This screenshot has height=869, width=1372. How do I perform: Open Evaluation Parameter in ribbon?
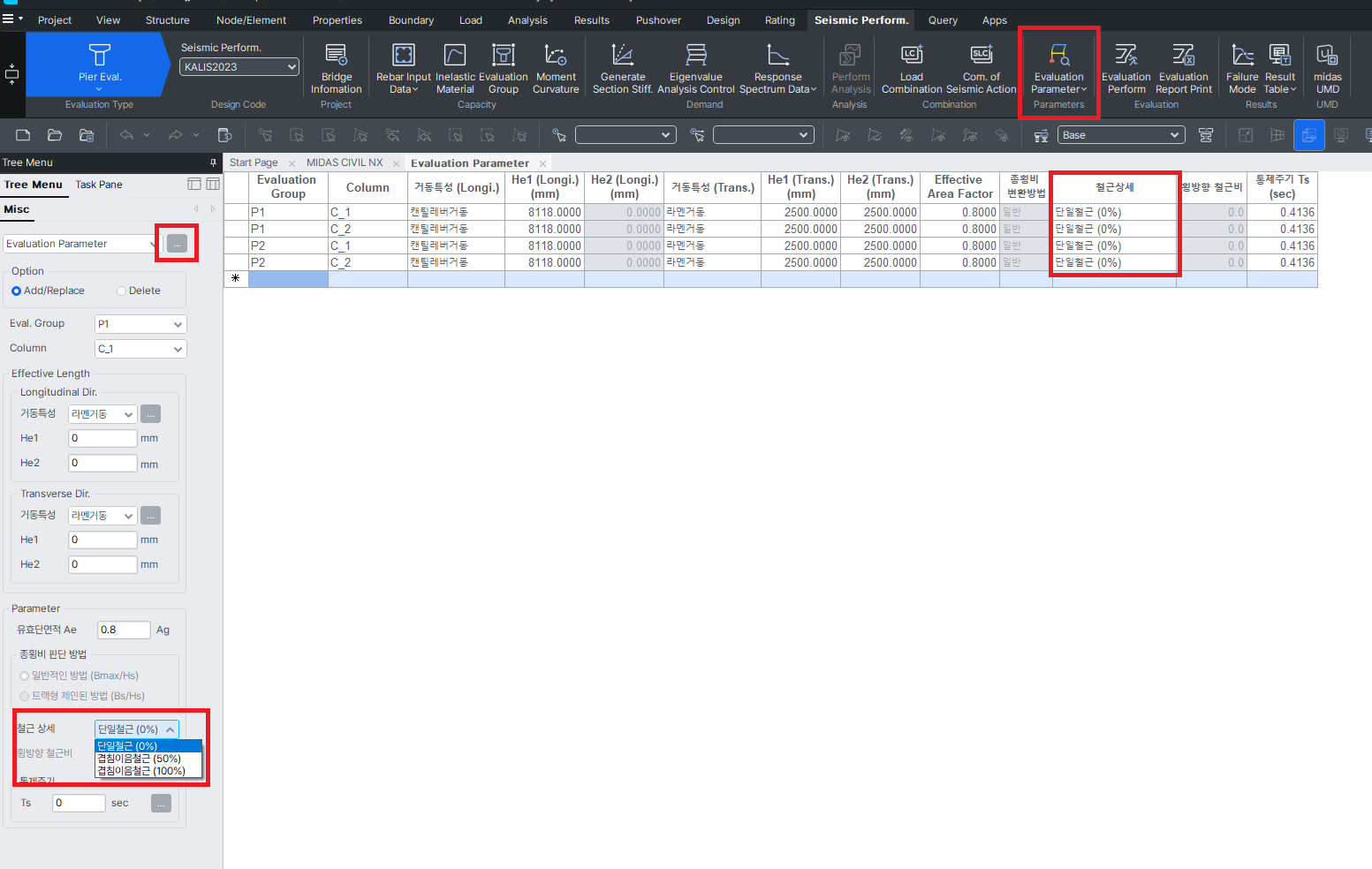[1058, 69]
